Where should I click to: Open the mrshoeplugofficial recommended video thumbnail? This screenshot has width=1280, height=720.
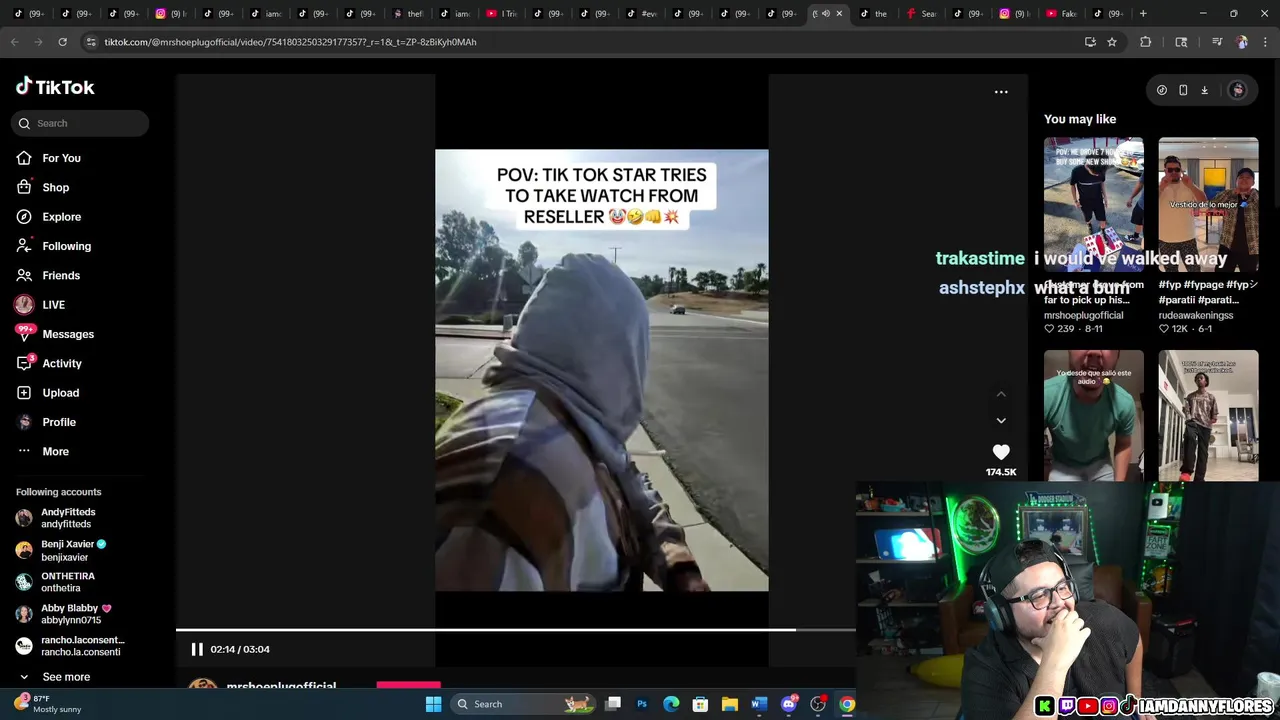coord(1094,204)
